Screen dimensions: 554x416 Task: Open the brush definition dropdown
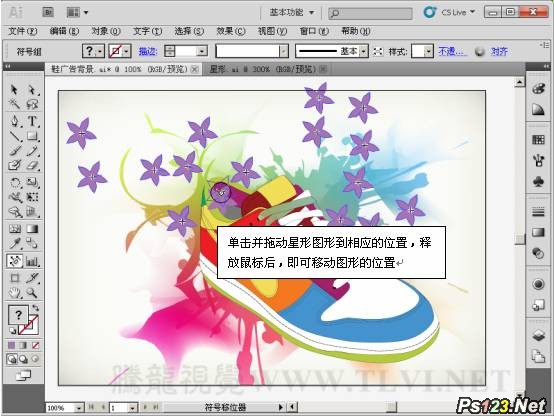(283, 52)
